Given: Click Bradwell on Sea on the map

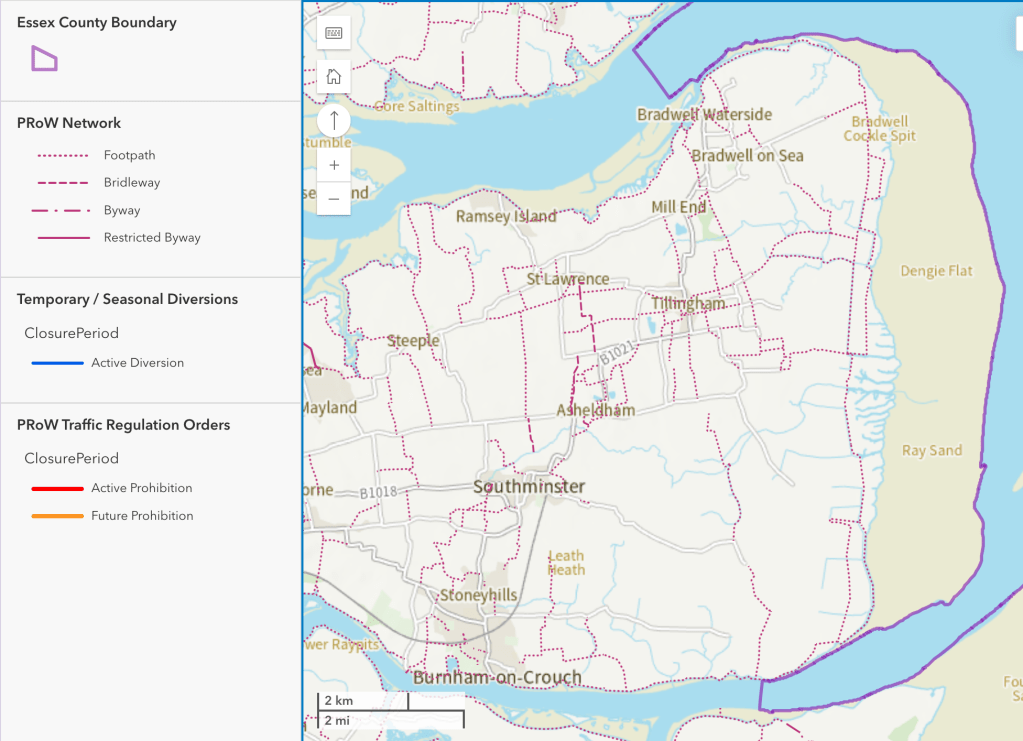Looking at the screenshot, I should pos(747,155).
